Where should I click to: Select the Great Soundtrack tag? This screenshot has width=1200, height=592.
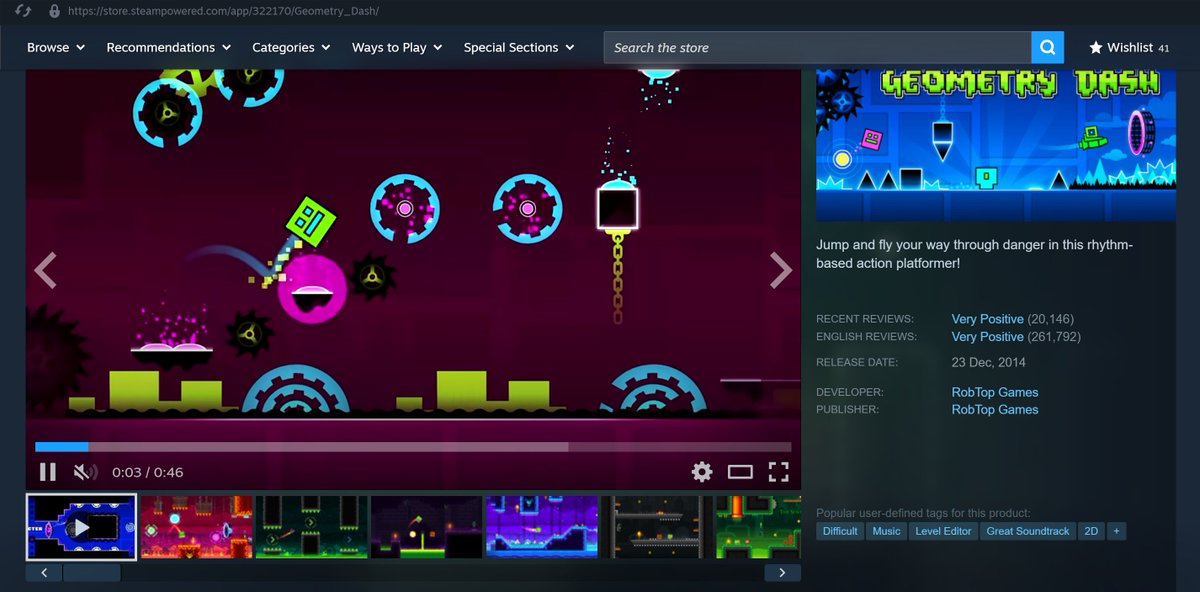pos(1028,531)
